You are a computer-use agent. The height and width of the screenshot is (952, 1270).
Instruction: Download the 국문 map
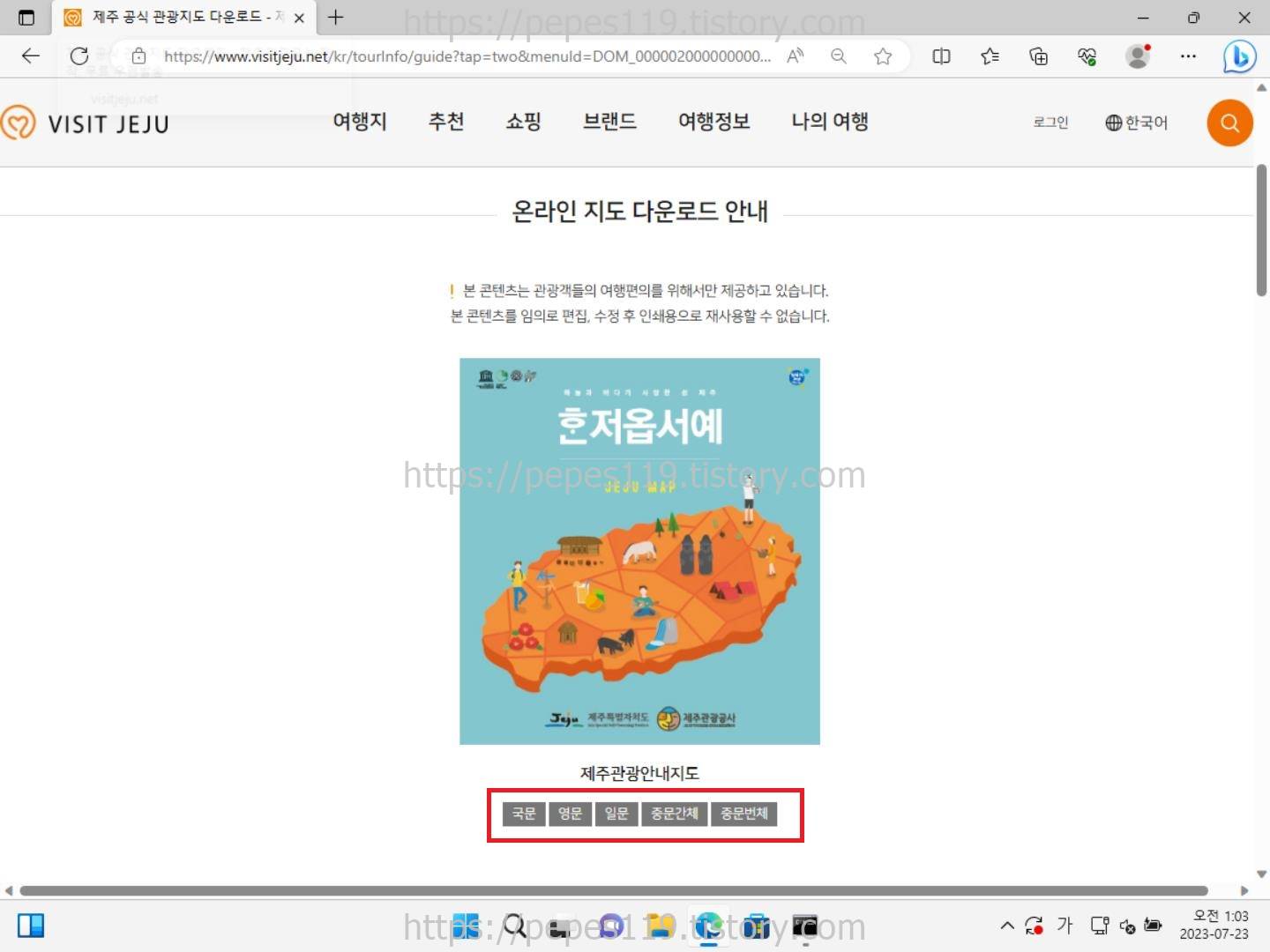[x=524, y=814]
